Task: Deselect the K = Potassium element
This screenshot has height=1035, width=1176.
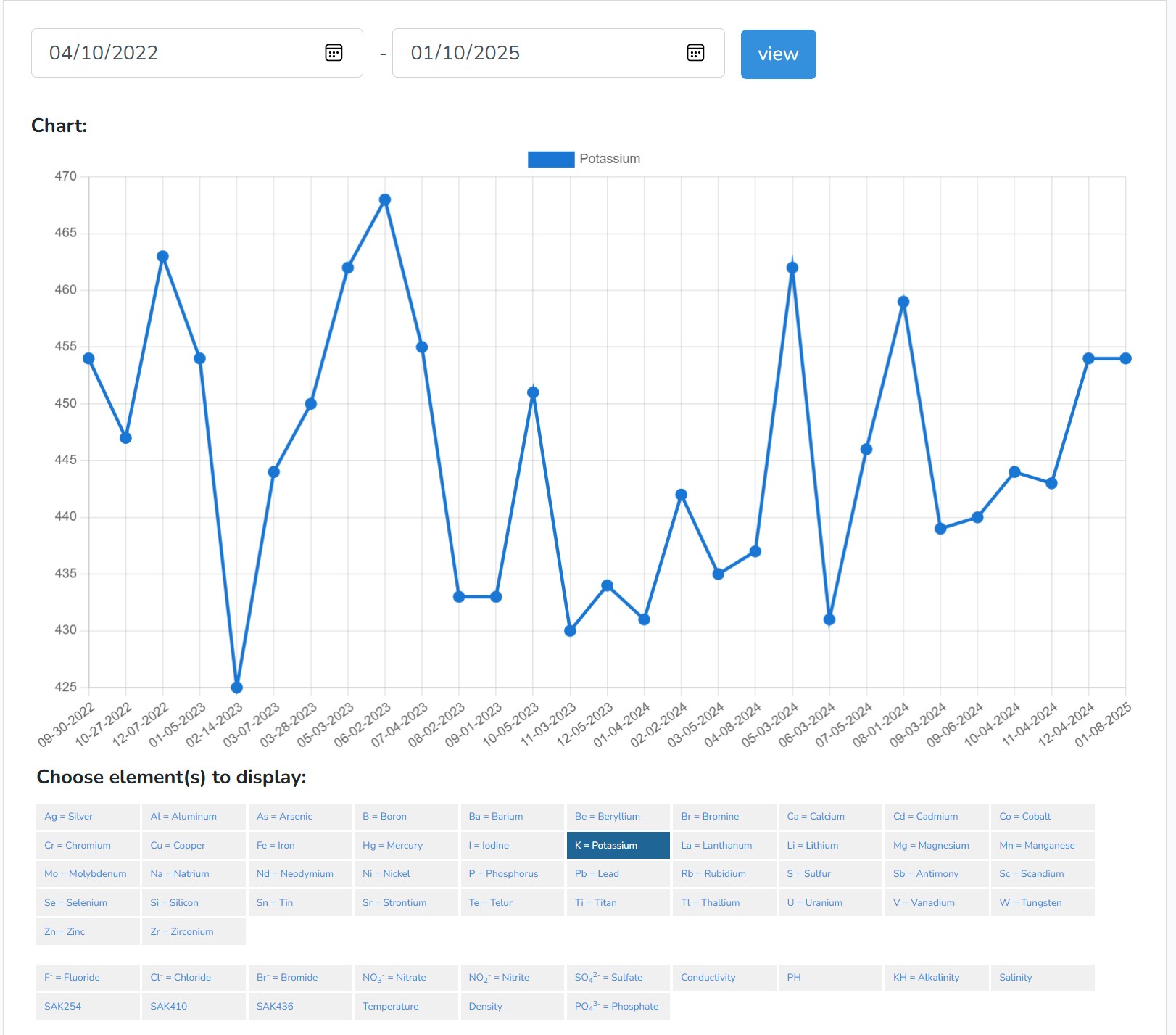Action: point(618,846)
